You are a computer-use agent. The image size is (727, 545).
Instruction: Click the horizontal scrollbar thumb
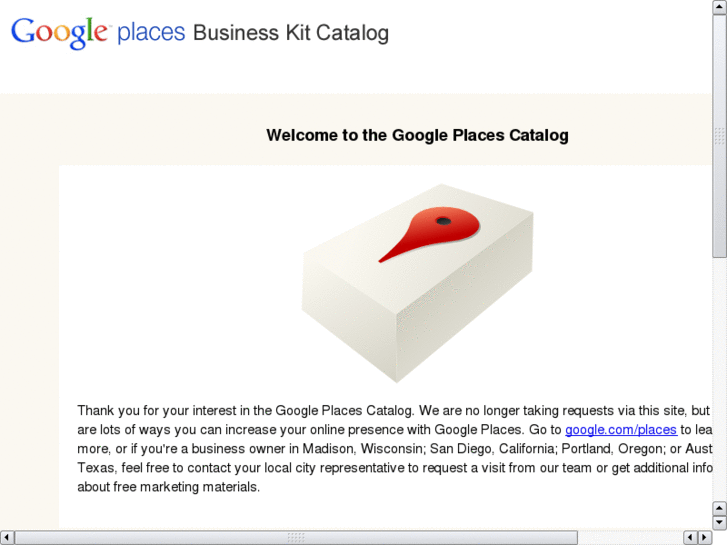(296, 537)
